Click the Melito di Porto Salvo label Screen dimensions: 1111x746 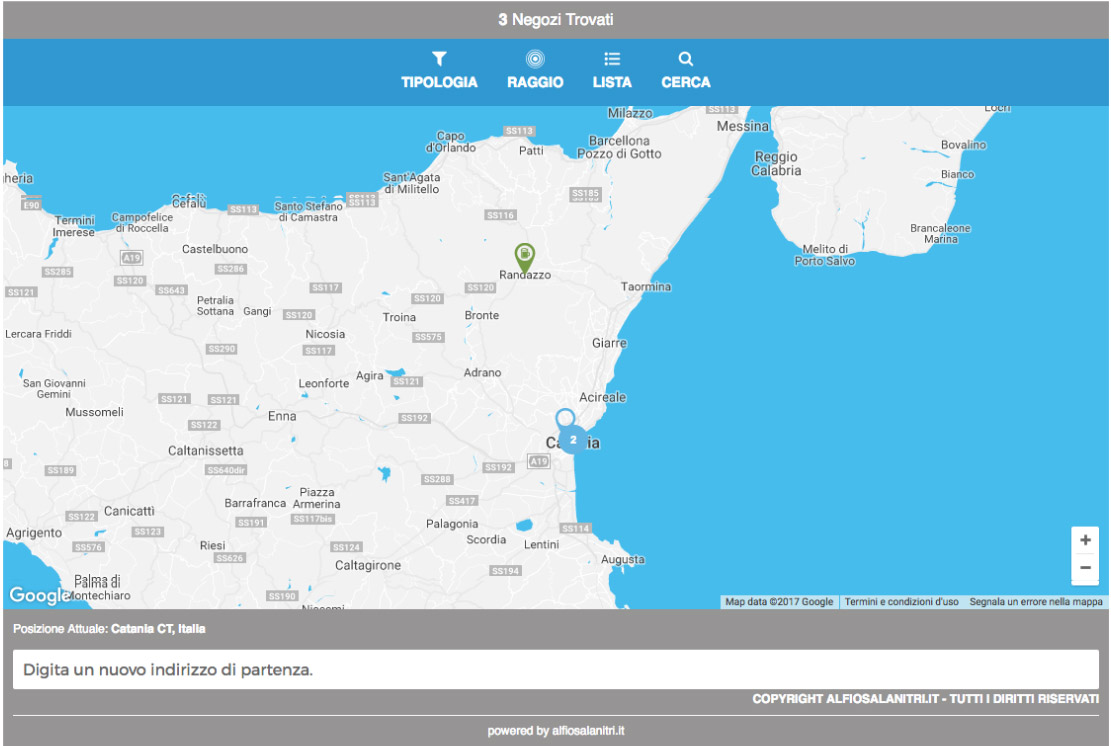pyautogui.click(x=825, y=255)
